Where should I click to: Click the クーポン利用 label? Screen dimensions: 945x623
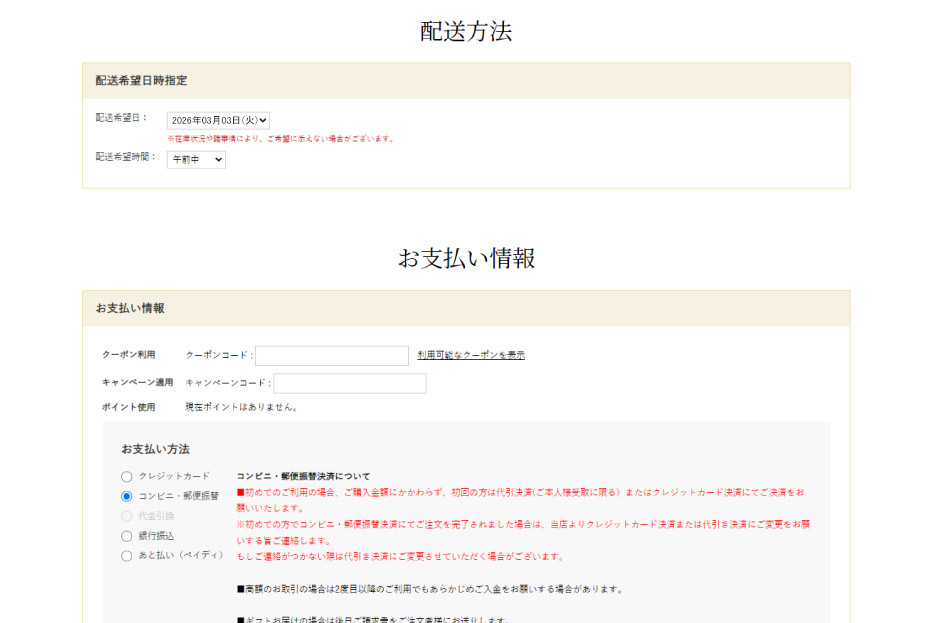point(129,355)
